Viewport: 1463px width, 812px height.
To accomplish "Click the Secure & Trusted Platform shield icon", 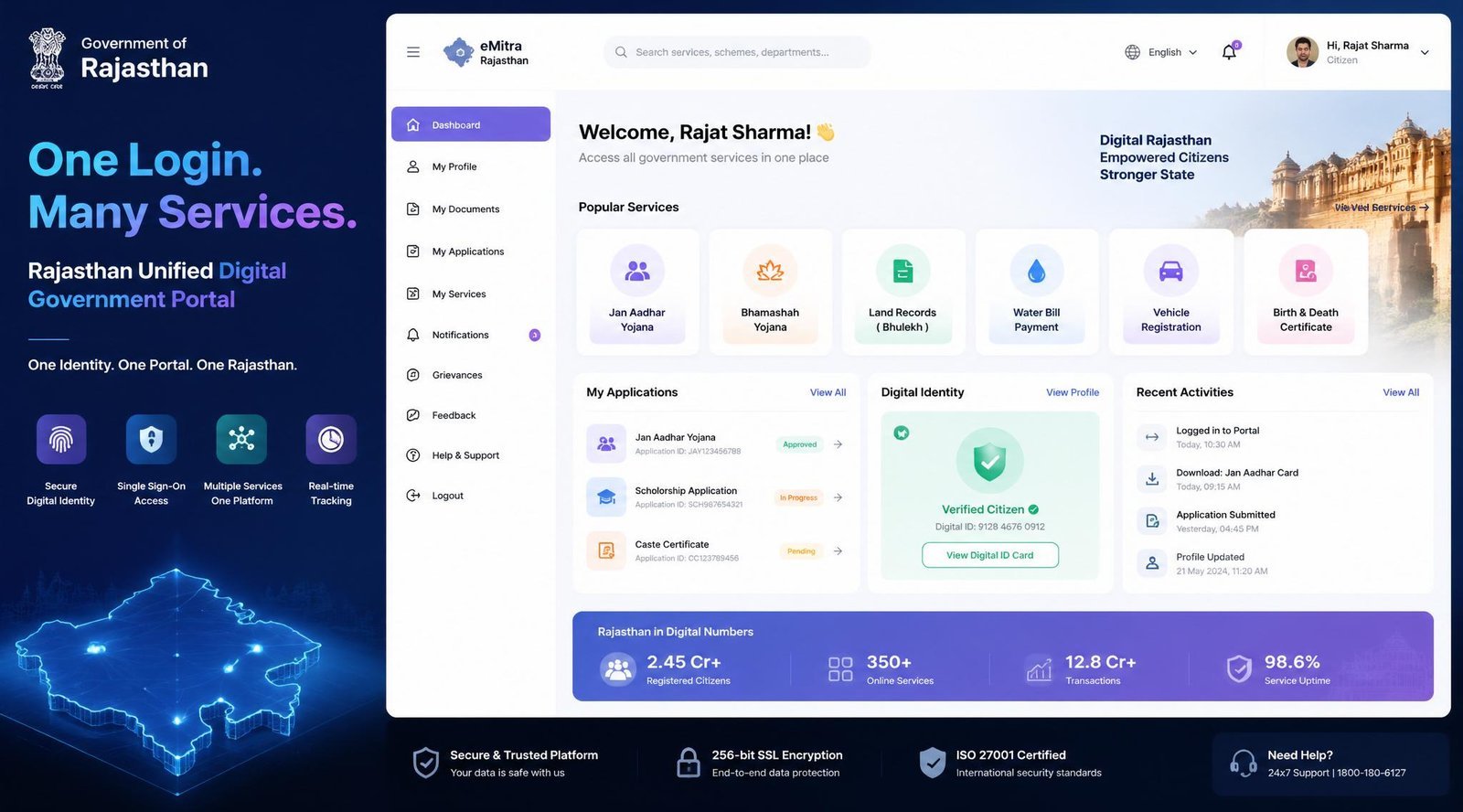I will pyautogui.click(x=426, y=763).
